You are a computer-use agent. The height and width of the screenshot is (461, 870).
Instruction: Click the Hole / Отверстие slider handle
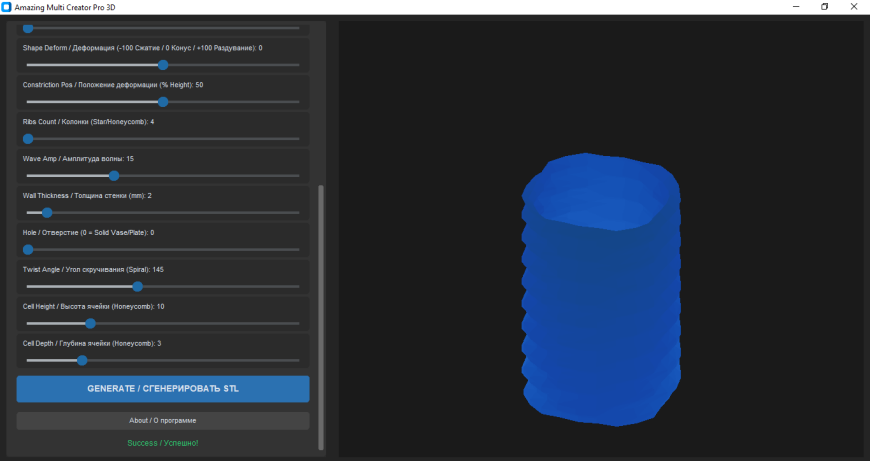point(28,250)
